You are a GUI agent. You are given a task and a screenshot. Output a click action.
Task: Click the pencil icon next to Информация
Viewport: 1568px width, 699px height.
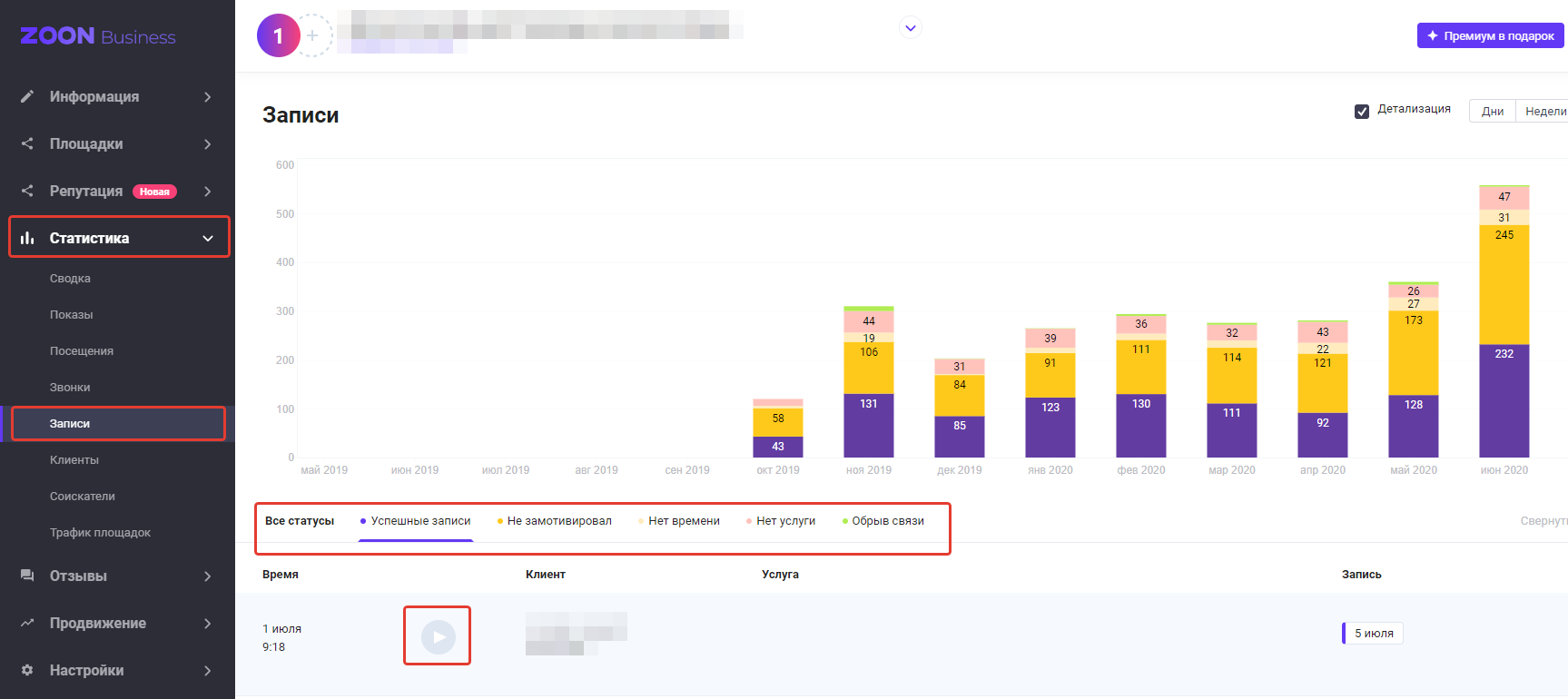[x=27, y=96]
